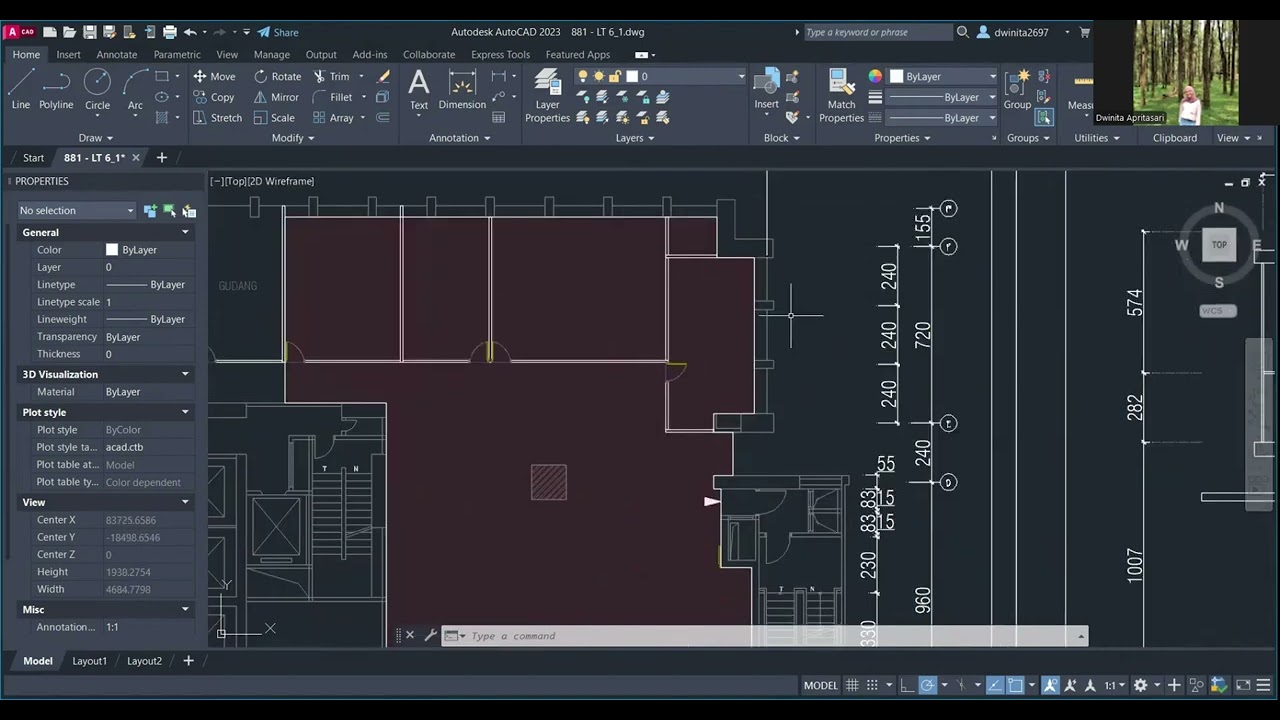Activate the Scale tool
This screenshot has width=1280, height=720.
click(x=274, y=117)
